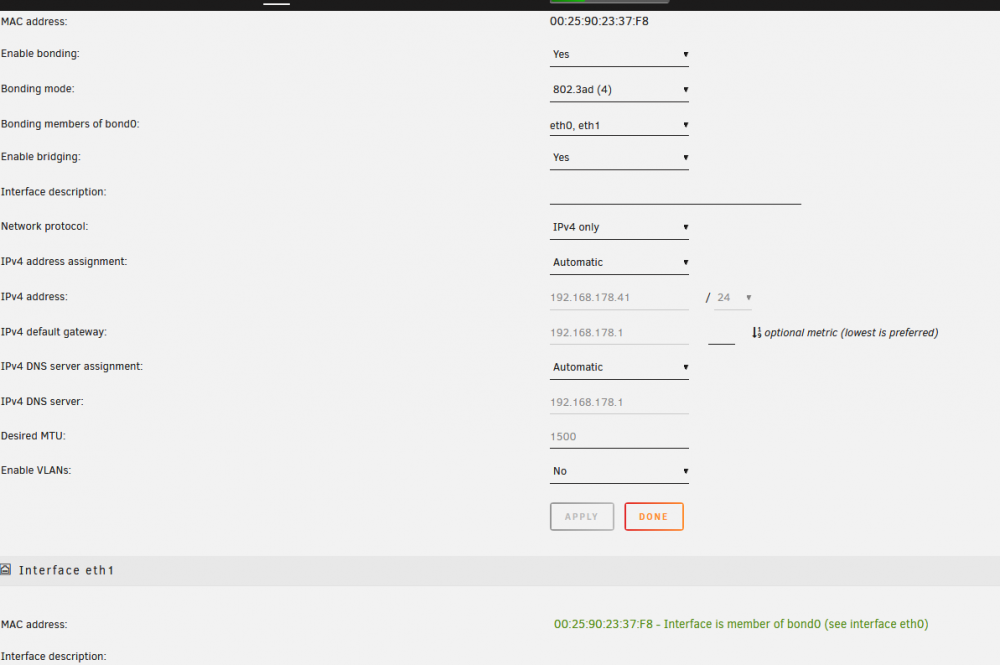Click the green eth1 bond0 member notice
Image resolution: width=1000 pixels, height=665 pixels.
pos(740,624)
